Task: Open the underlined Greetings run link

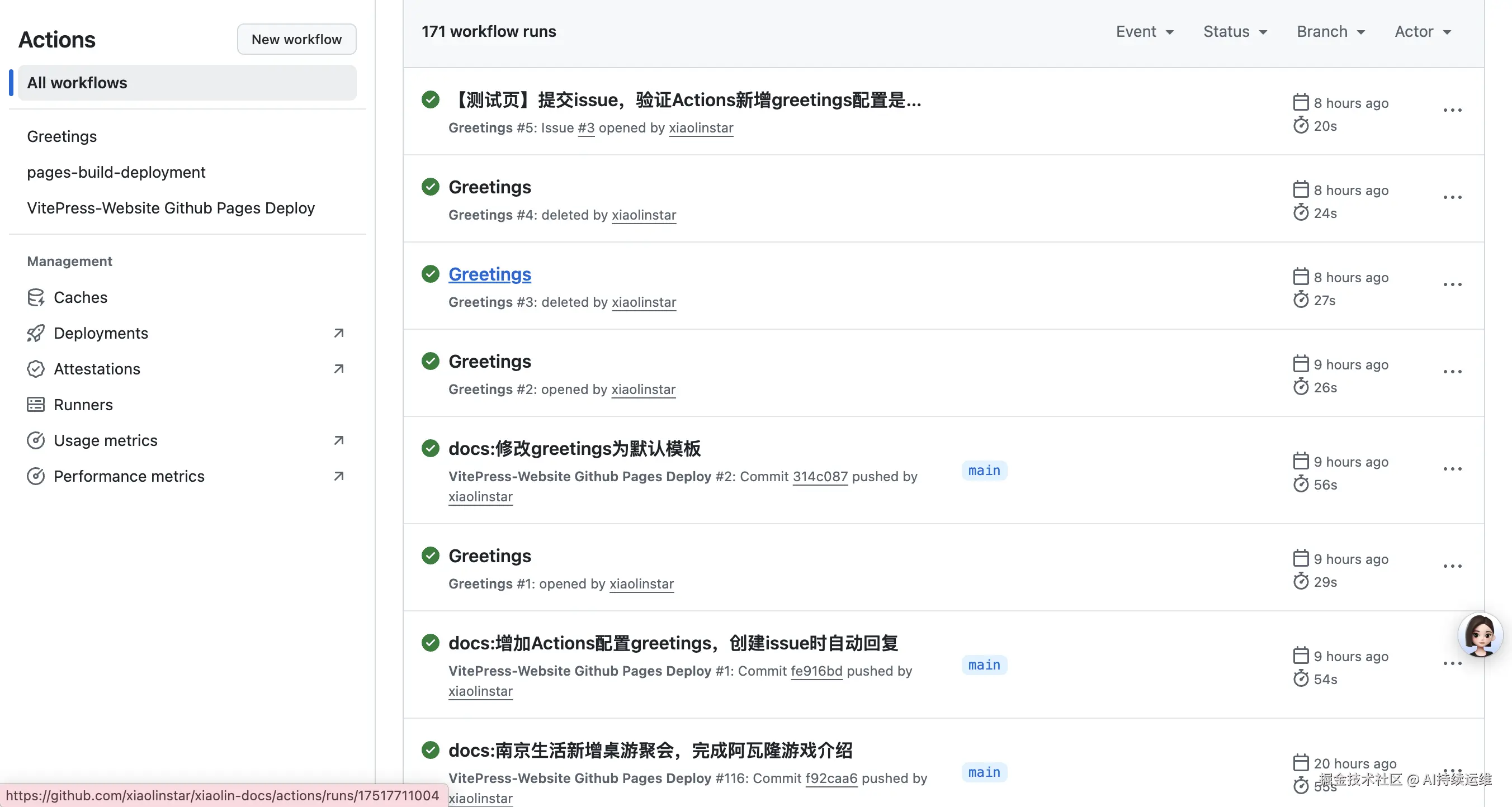Action: click(490, 274)
